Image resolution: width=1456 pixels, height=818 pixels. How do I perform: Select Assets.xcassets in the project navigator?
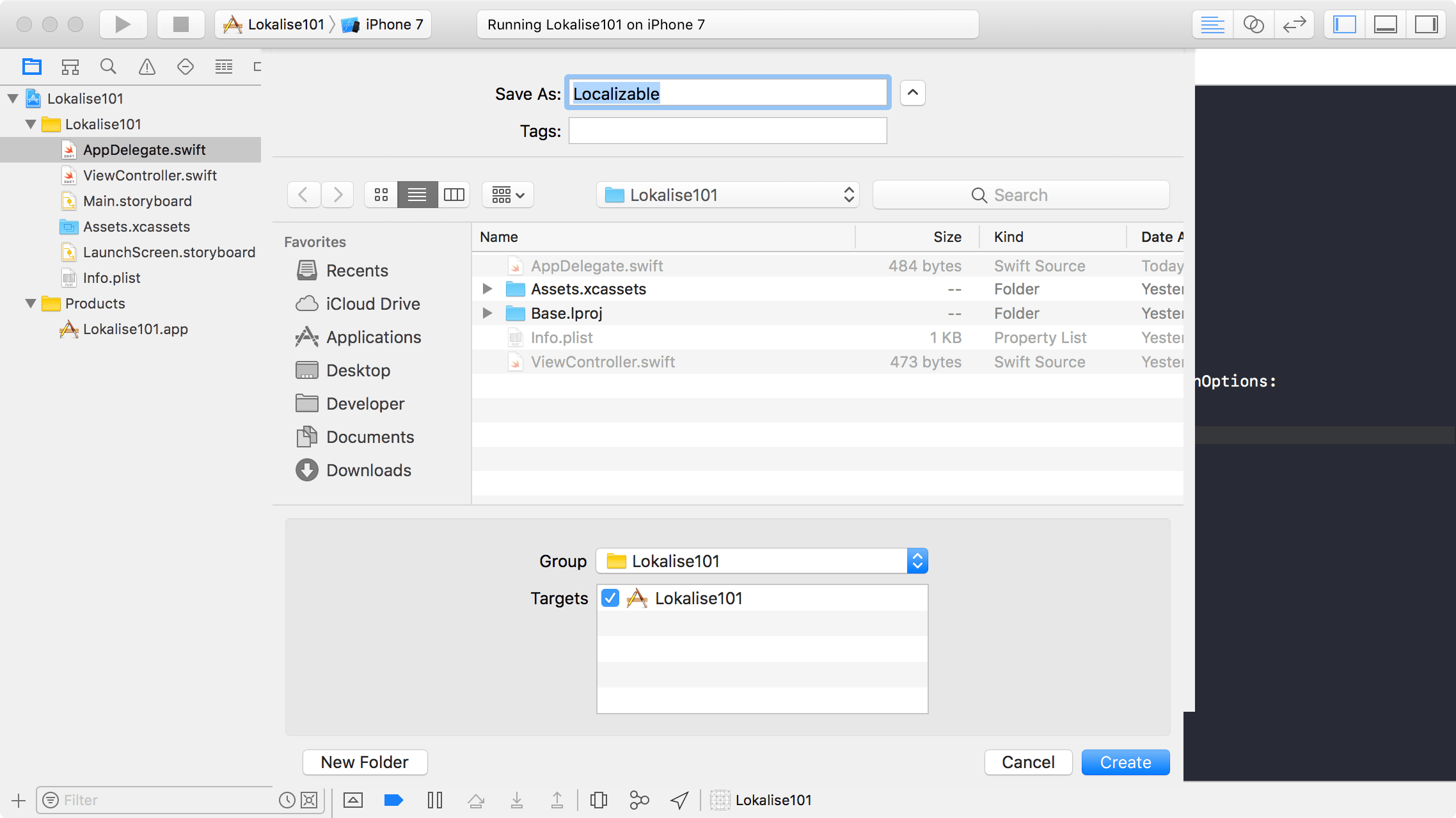point(131,227)
